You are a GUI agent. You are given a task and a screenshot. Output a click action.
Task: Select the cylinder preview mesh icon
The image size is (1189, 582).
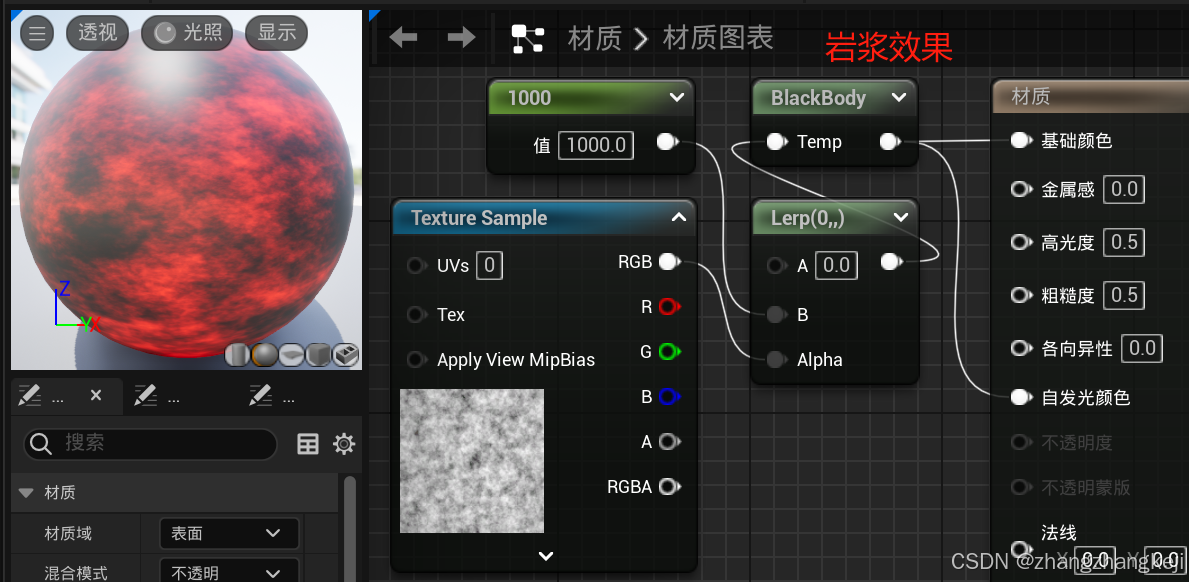(x=237, y=355)
